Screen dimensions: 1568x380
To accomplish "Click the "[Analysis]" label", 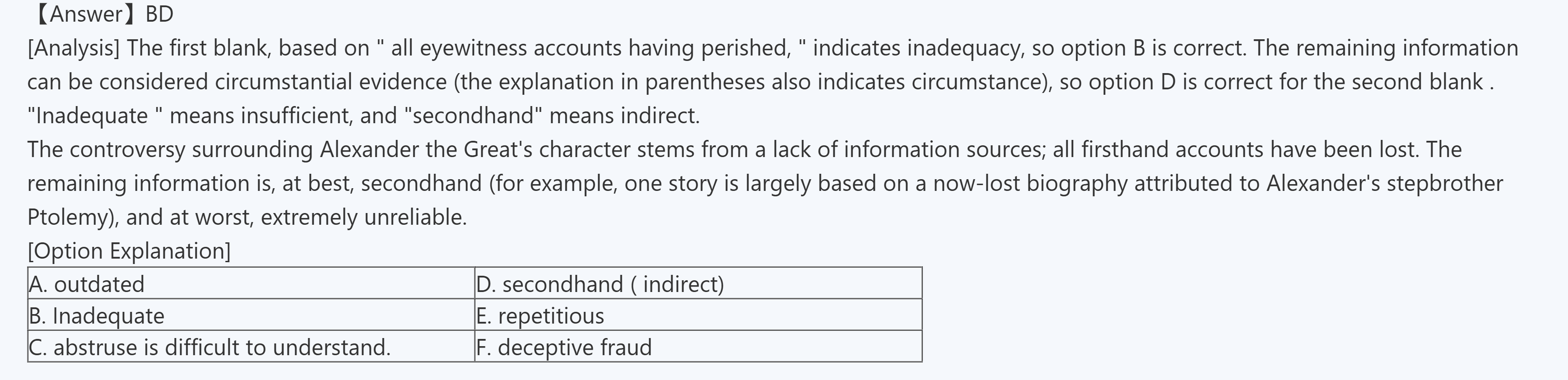I will (x=73, y=48).
